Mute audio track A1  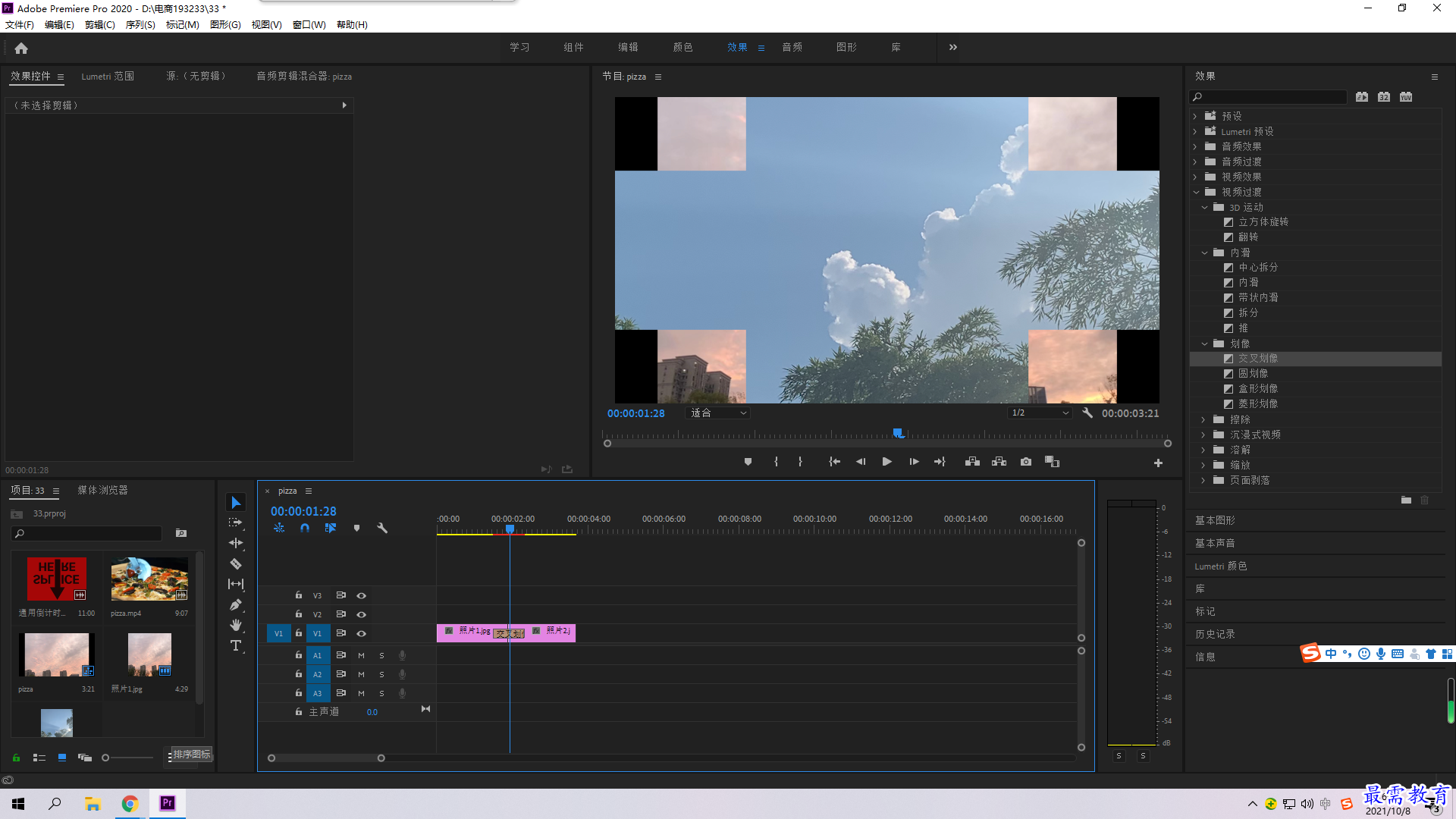[361, 656]
